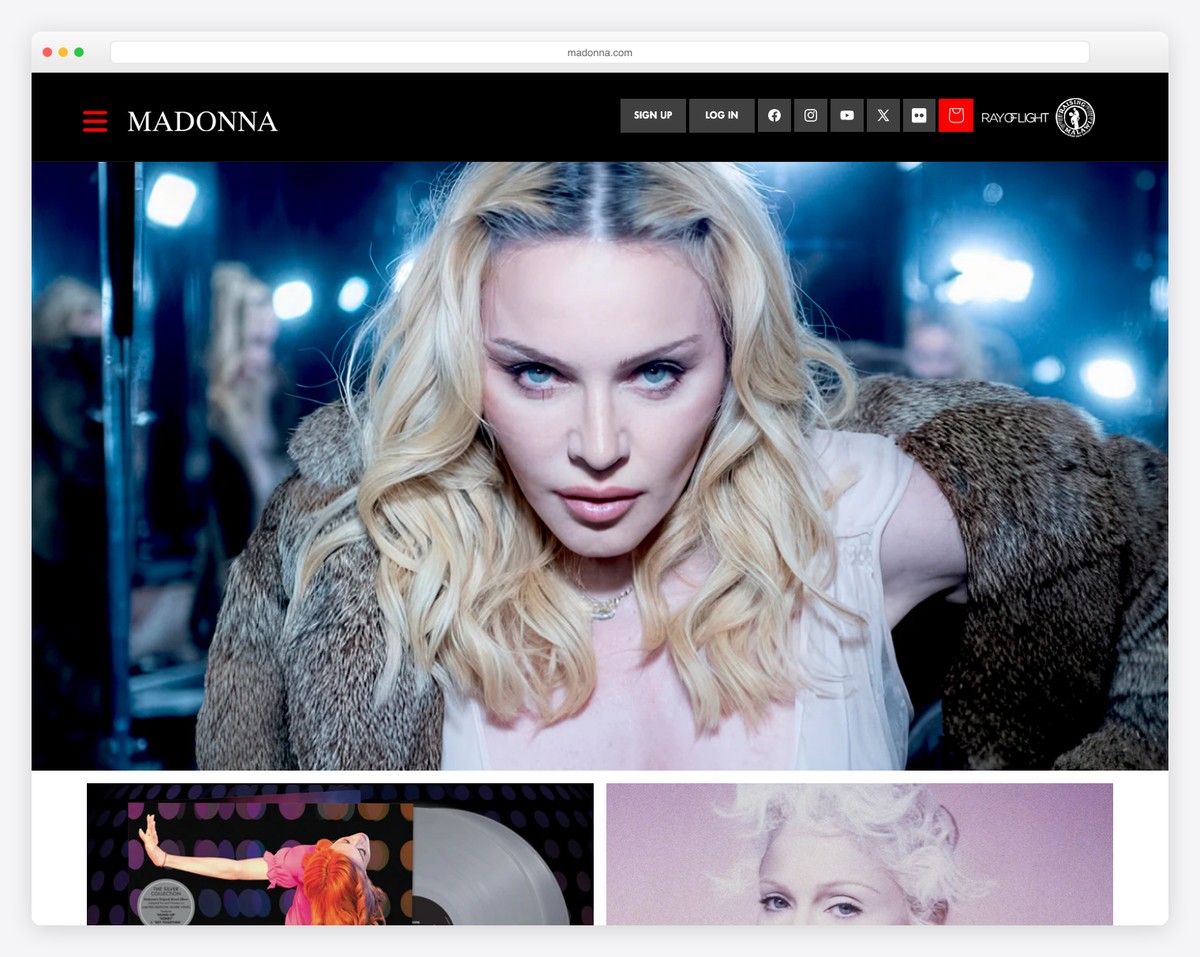This screenshot has width=1200, height=957.
Task: Click the Ray of Light logo
Action: 1013,116
